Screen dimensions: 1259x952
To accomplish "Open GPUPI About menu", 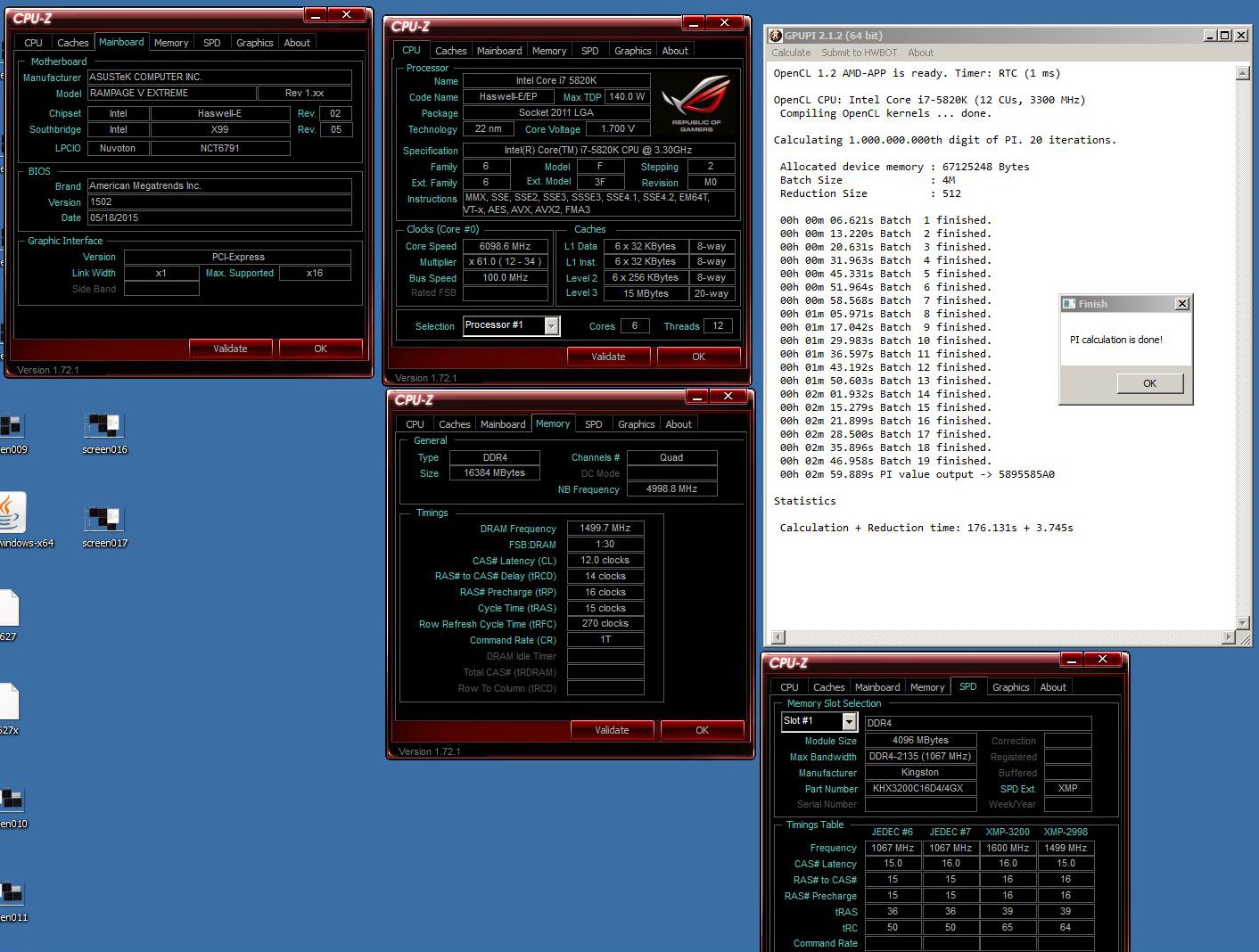I will click(920, 53).
